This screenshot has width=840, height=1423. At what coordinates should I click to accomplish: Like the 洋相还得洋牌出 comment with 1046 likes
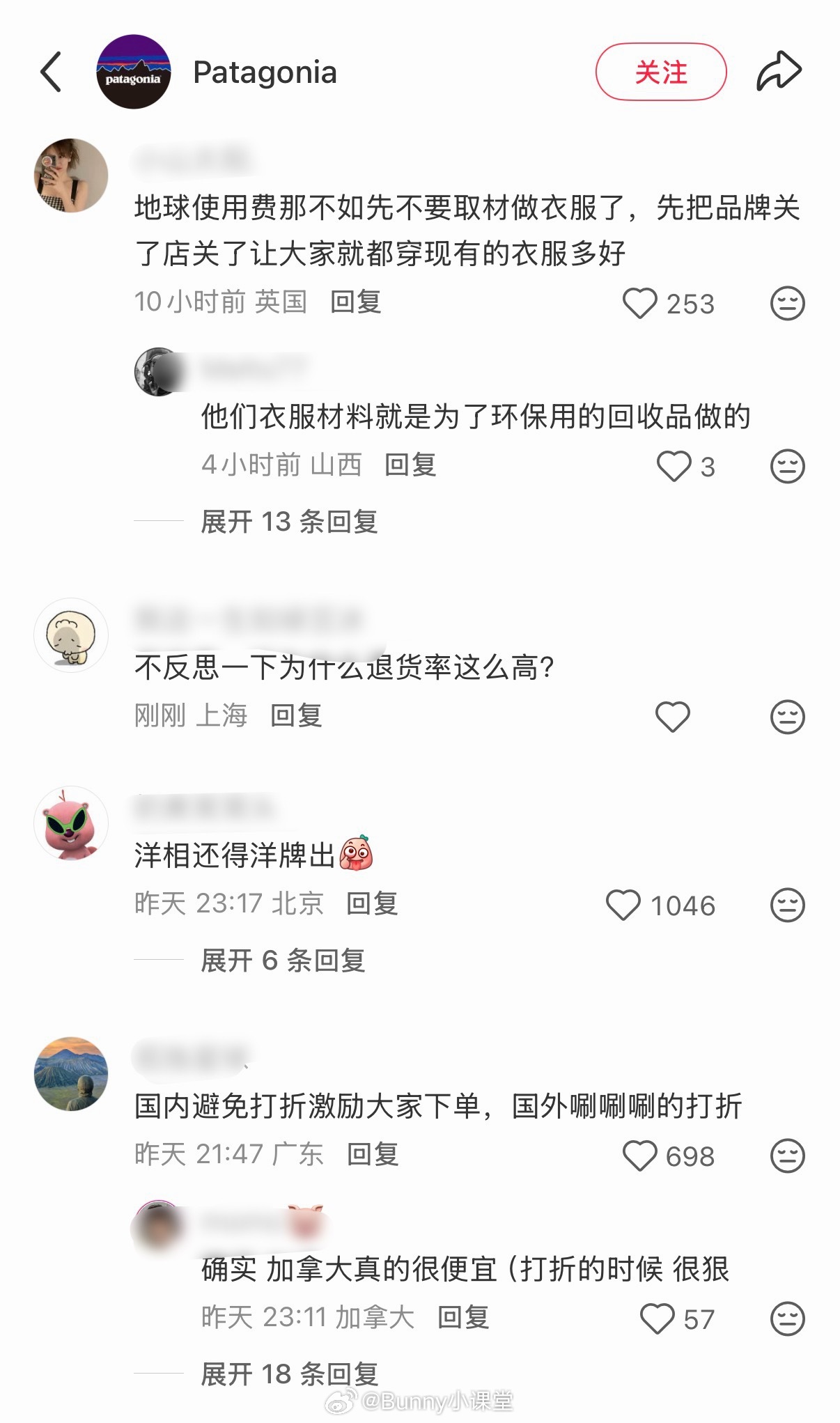tap(623, 905)
